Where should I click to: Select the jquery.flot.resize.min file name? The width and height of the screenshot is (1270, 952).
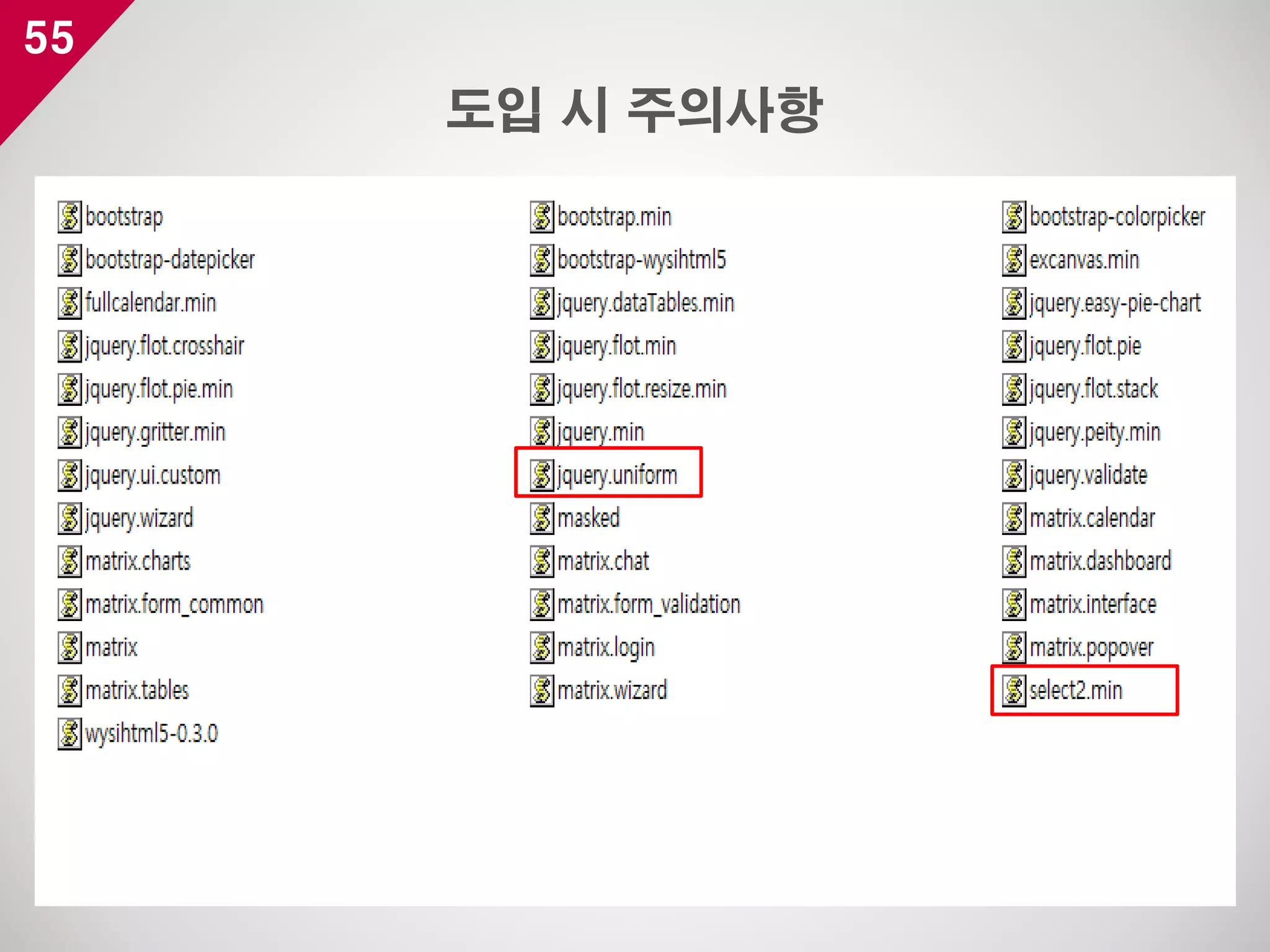[642, 390]
